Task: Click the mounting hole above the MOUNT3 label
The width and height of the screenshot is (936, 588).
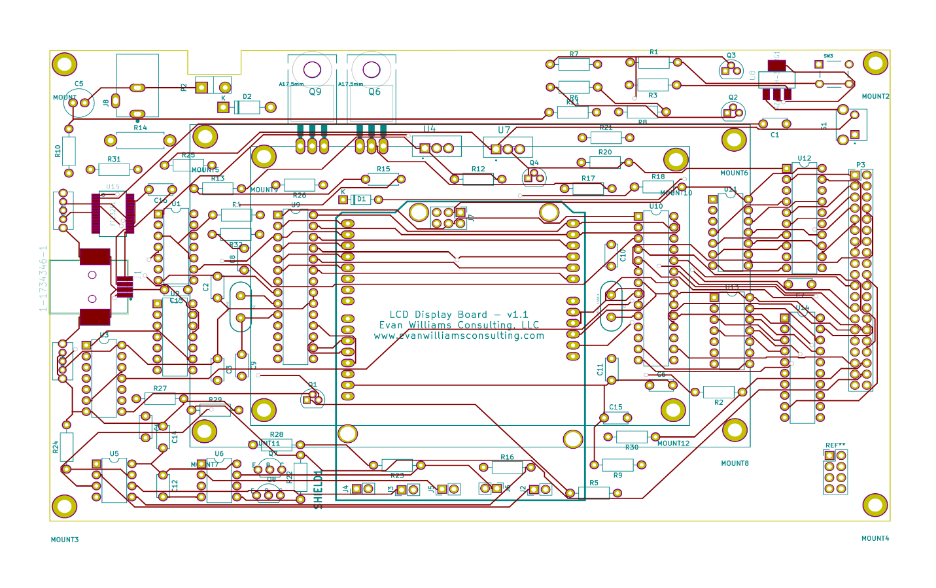Action: click(x=64, y=506)
